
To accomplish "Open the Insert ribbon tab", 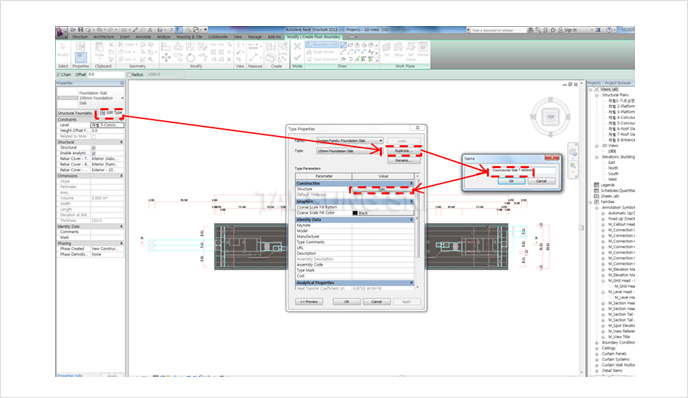I will [x=125, y=37].
